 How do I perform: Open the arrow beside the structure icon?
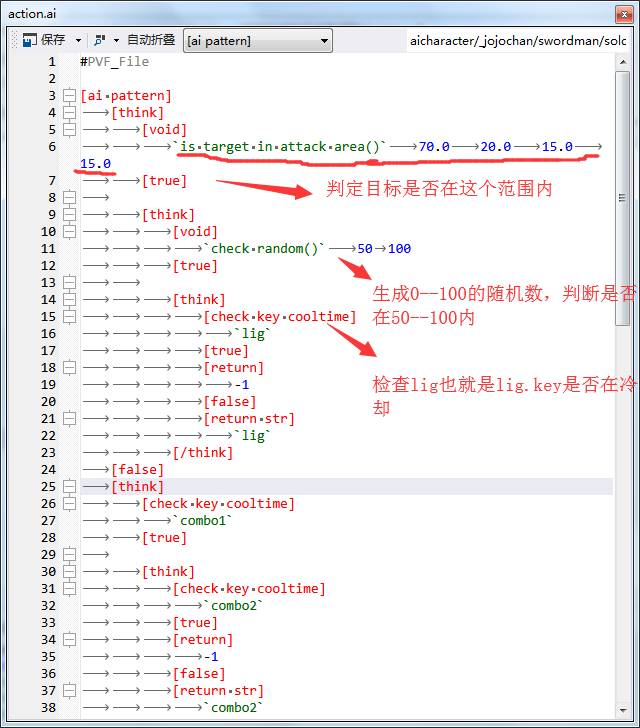pos(116,40)
